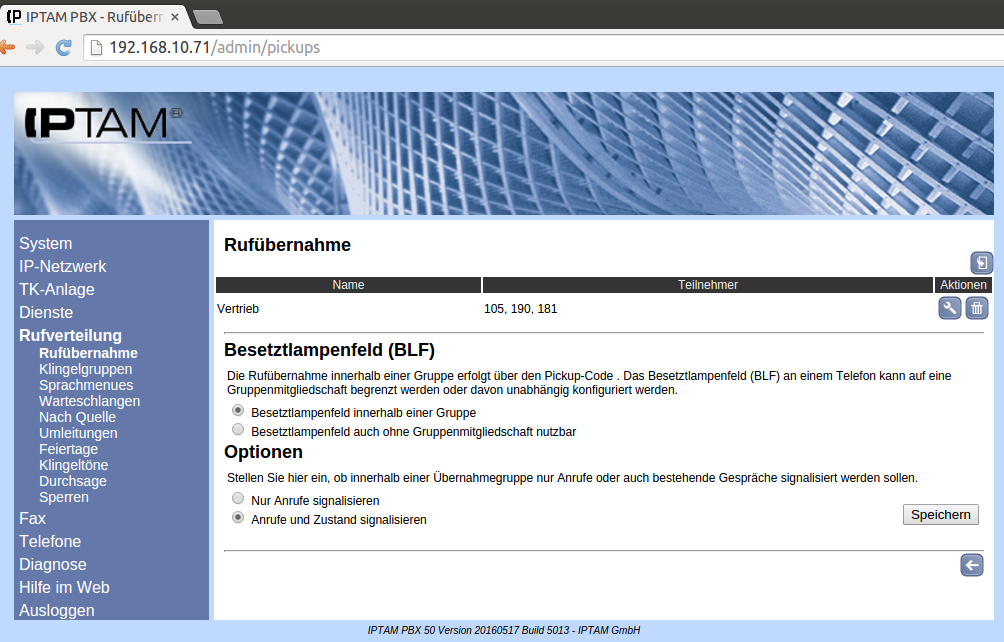1004x642 pixels.
Task: Click the blue back arrow icon
Action: 971,566
